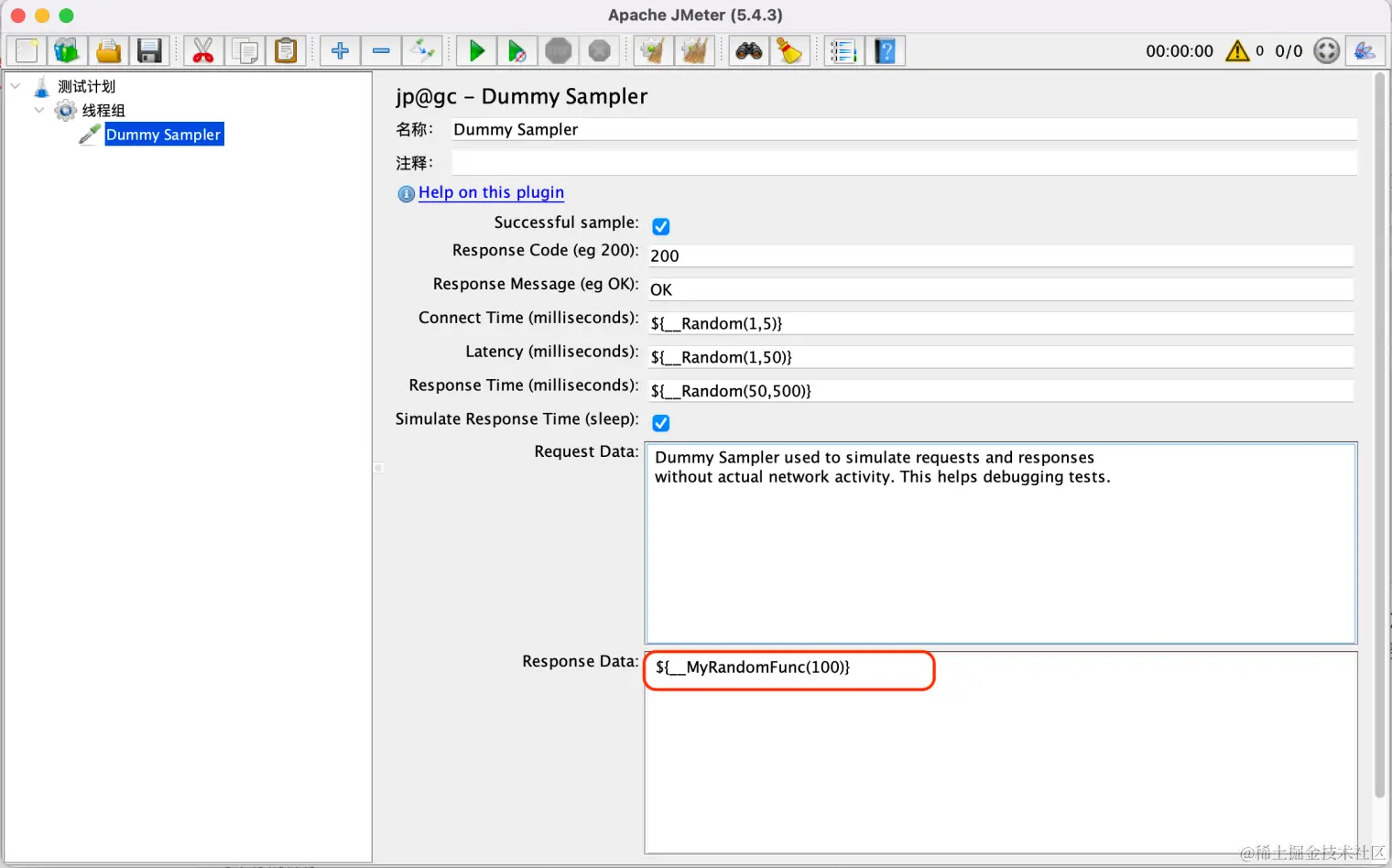Collapse the 测试计划 tree node

click(x=15, y=85)
